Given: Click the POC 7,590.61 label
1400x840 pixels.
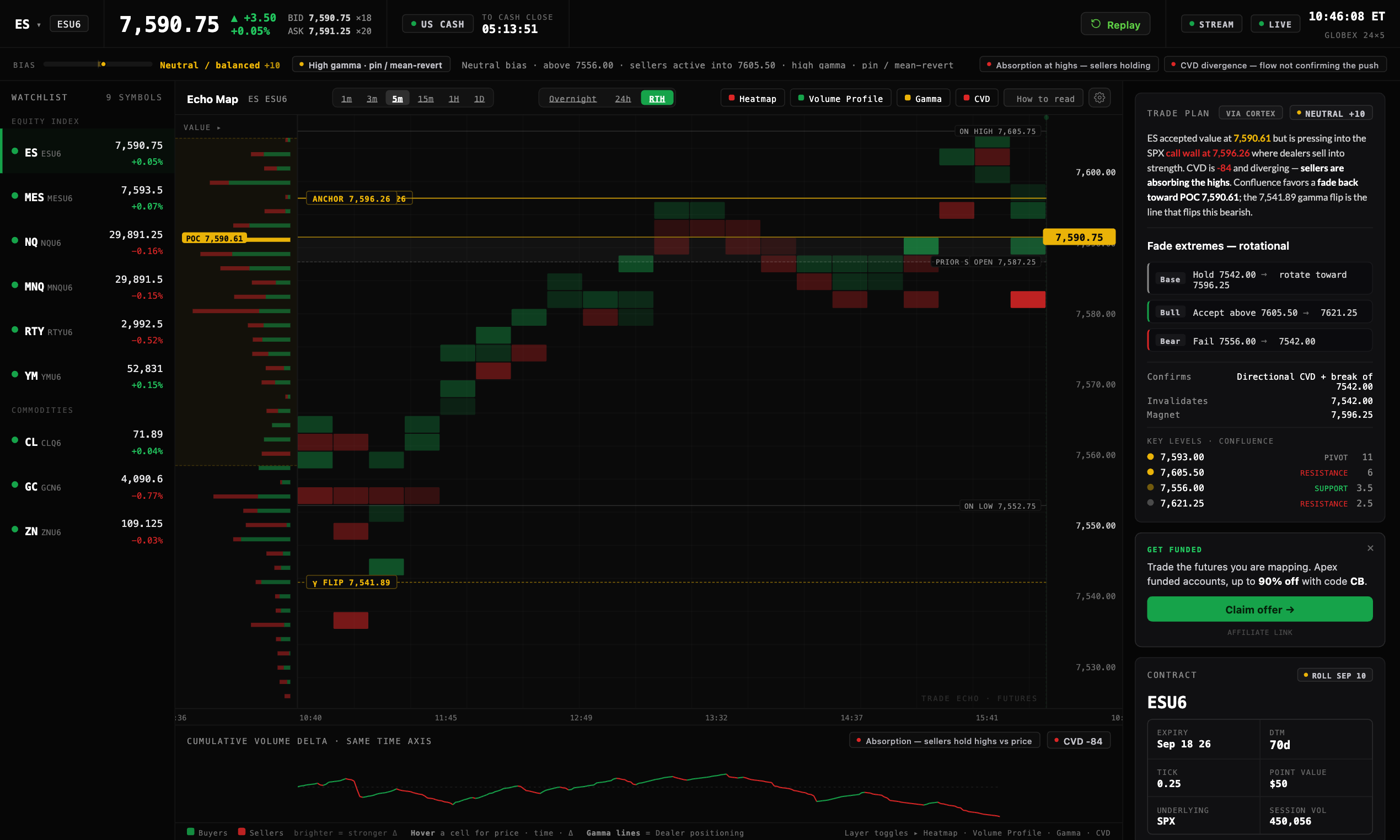Looking at the screenshot, I should coord(214,238).
